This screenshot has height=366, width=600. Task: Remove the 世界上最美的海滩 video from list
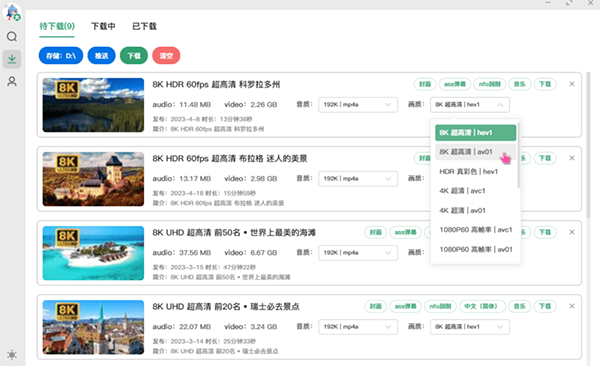[x=572, y=232]
